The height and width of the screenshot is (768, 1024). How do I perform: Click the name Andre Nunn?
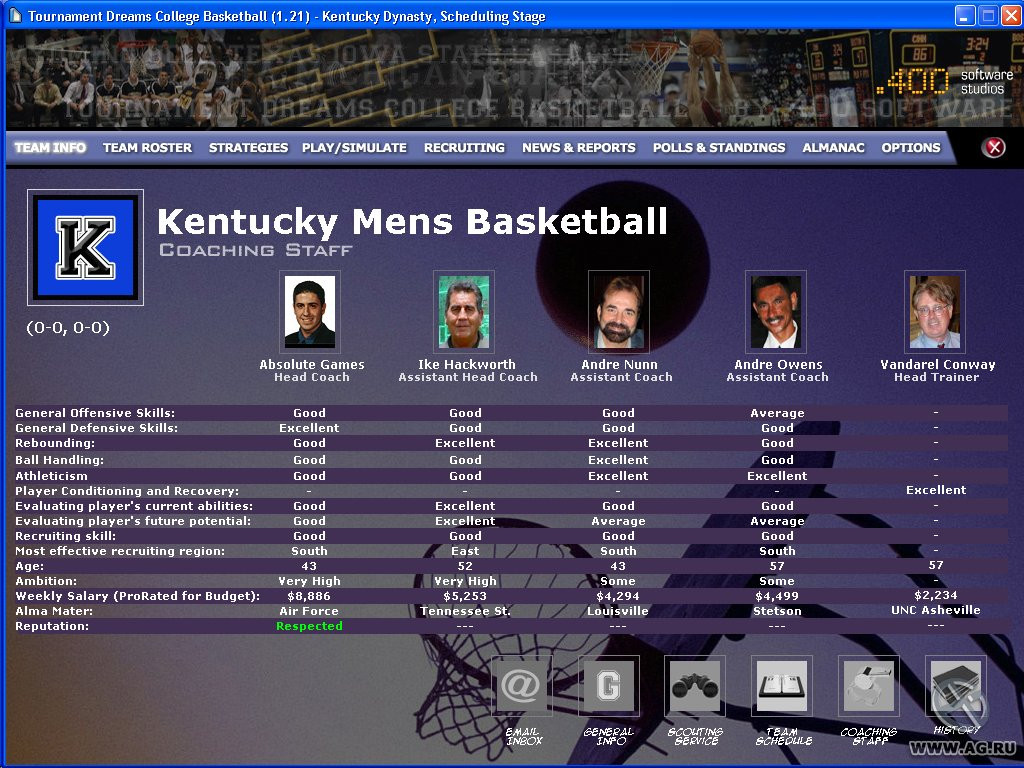coord(619,364)
